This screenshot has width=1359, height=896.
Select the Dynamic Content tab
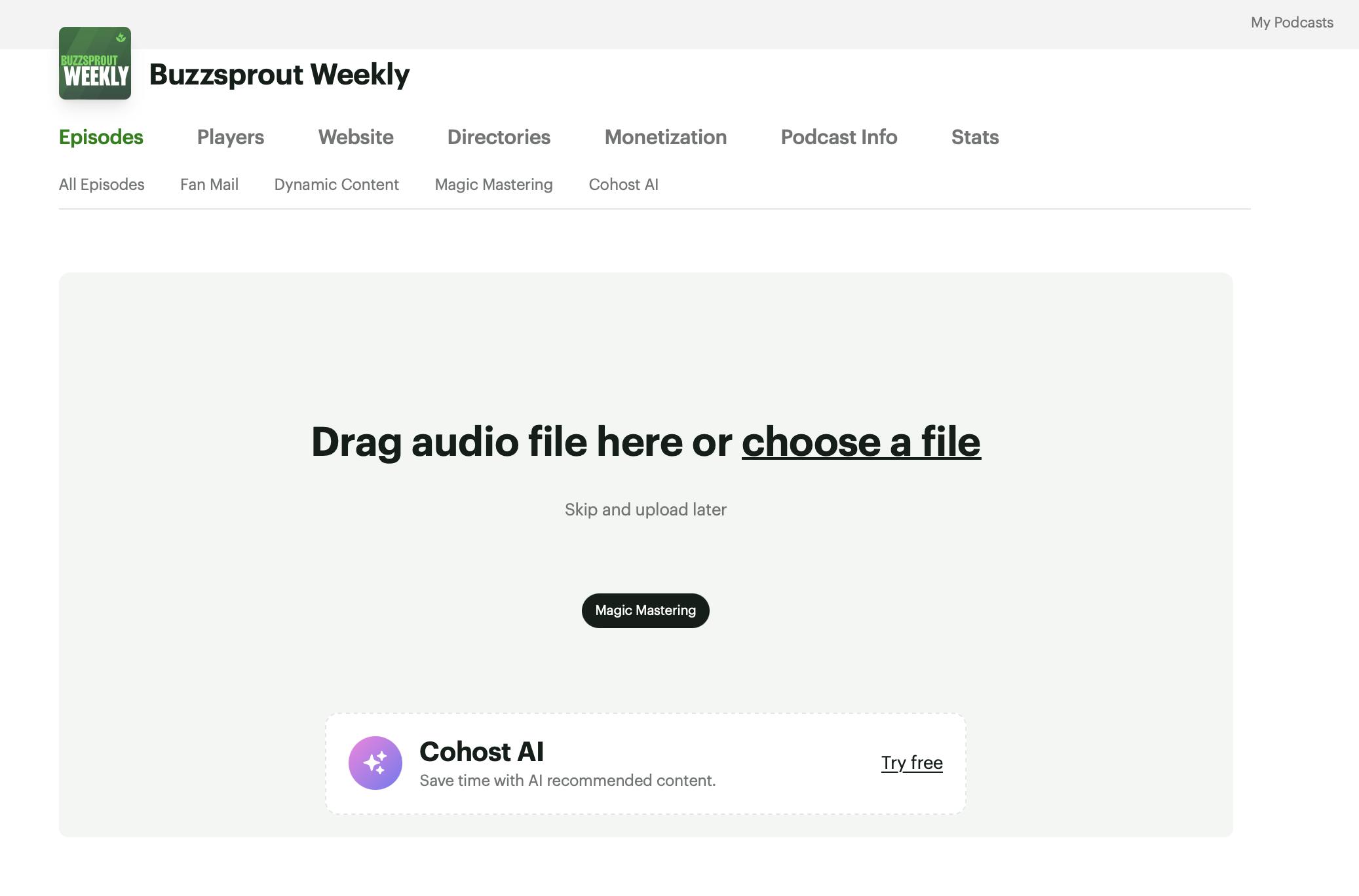pos(336,183)
